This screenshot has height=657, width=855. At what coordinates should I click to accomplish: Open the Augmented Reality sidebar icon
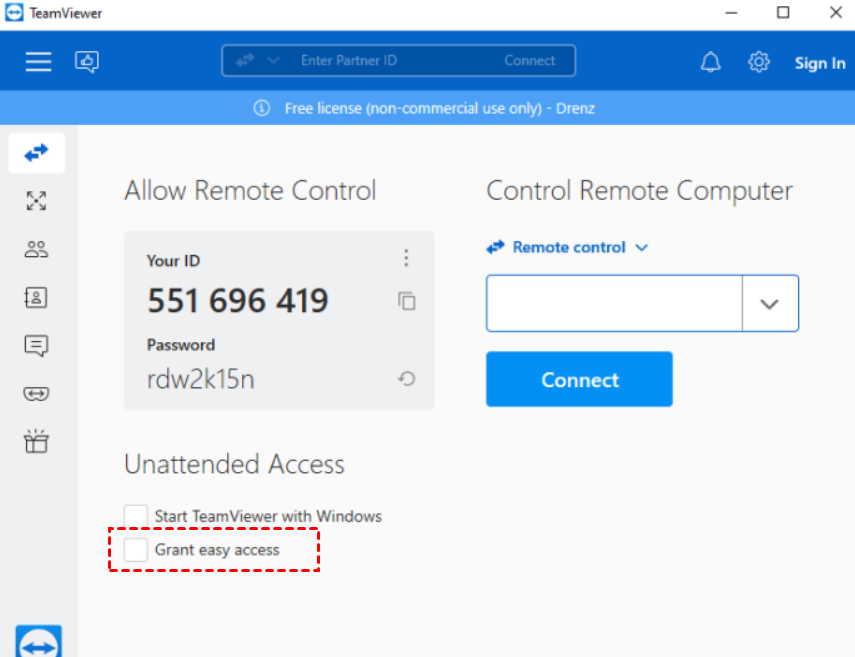coord(37,394)
